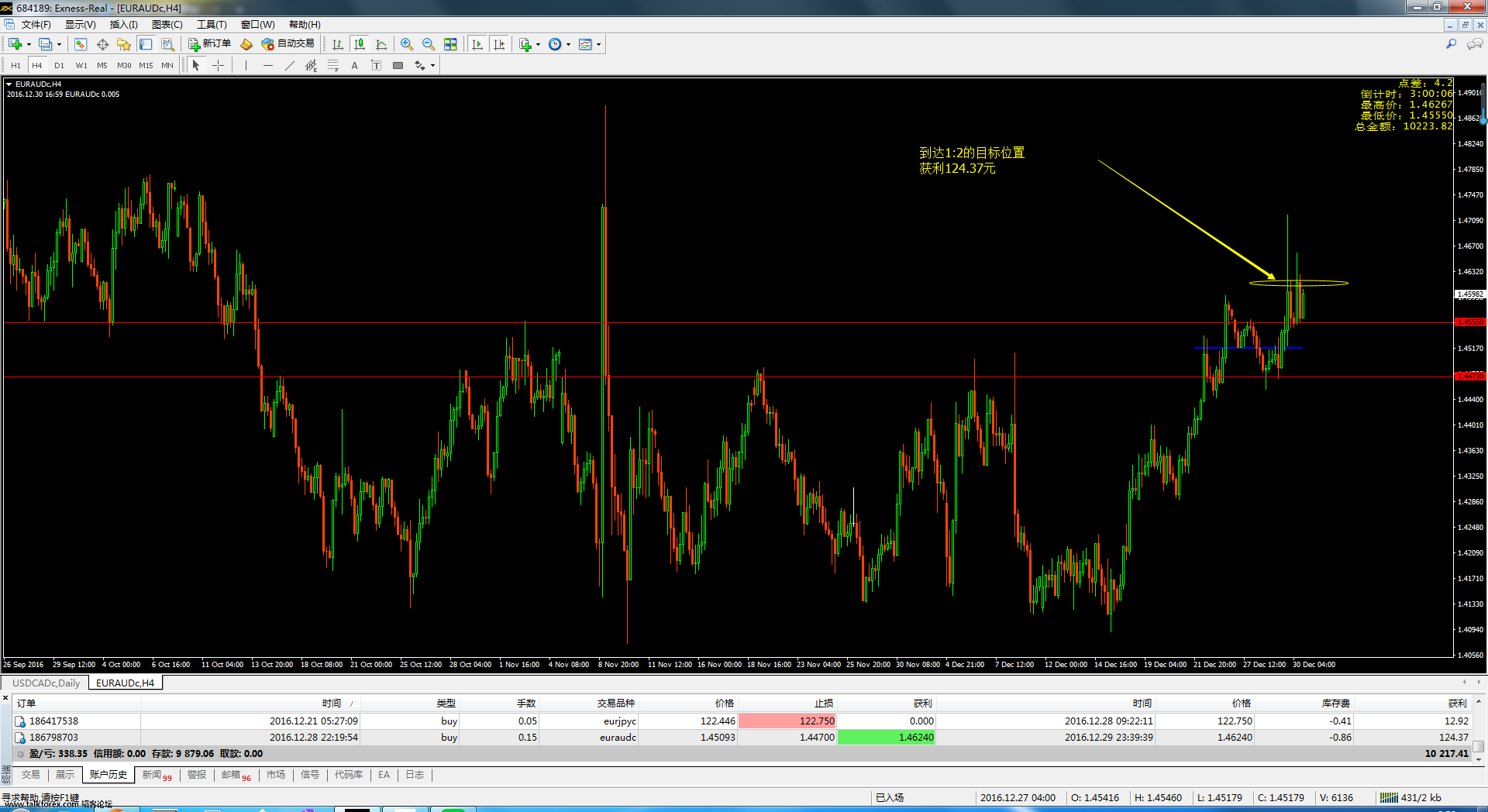The height and width of the screenshot is (812, 1488).
Task: Select the Fibonacci retracement tool
Action: click(332, 66)
